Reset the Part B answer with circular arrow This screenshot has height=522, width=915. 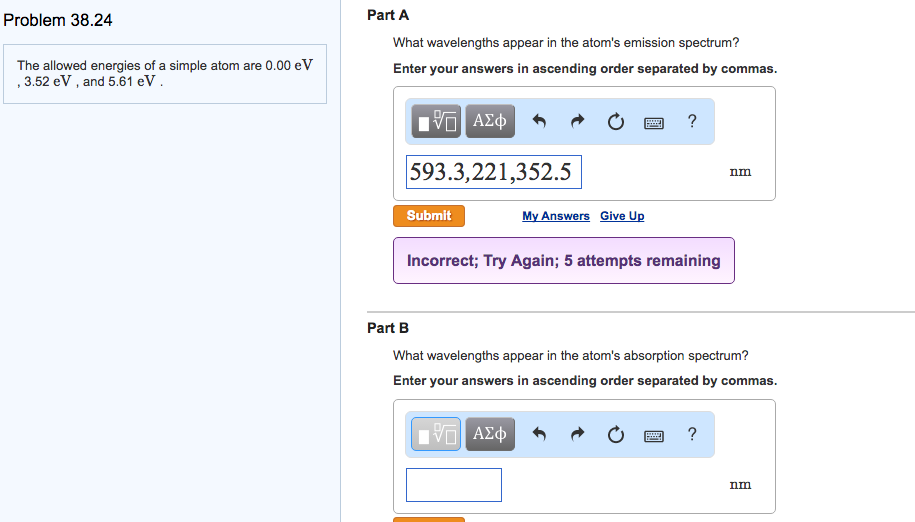(615, 435)
